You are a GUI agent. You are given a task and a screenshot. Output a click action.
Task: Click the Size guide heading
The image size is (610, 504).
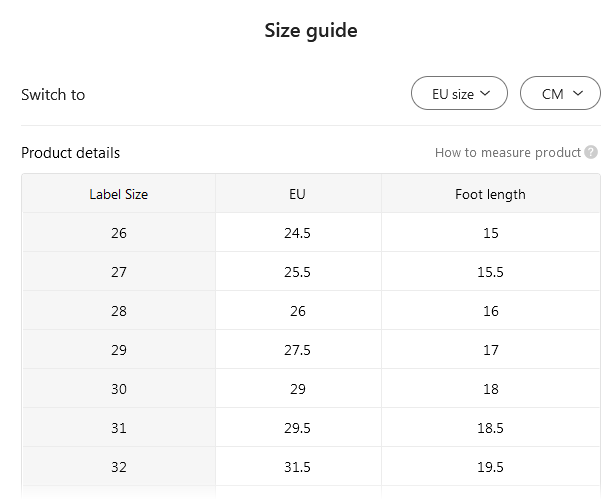point(310,31)
